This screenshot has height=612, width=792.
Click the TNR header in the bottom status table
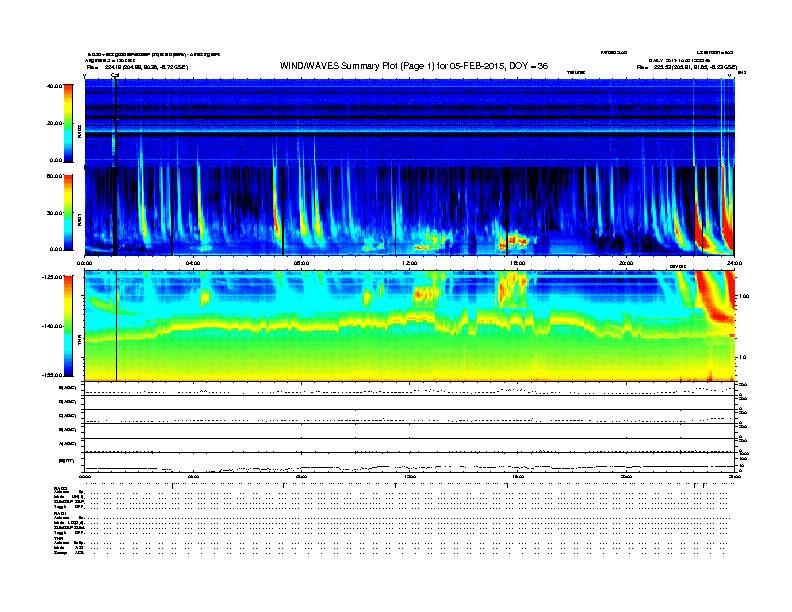tap(58, 538)
